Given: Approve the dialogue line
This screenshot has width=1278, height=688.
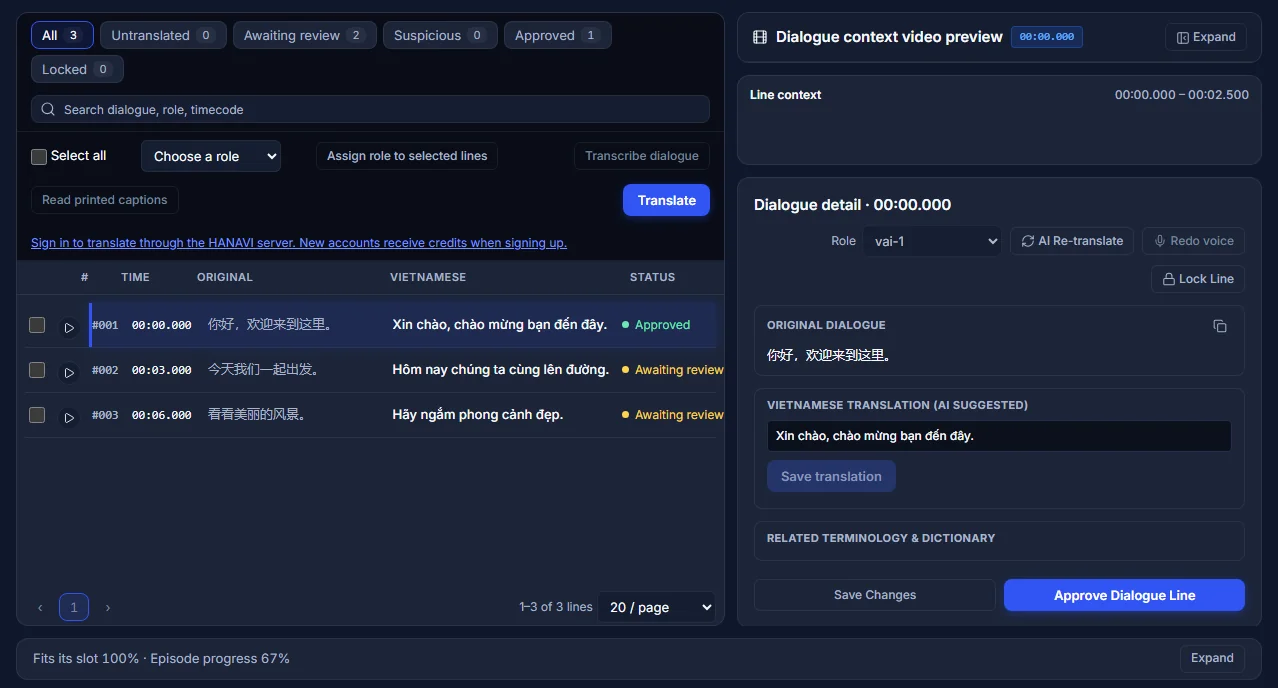Looking at the screenshot, I should coord(1124,595).
